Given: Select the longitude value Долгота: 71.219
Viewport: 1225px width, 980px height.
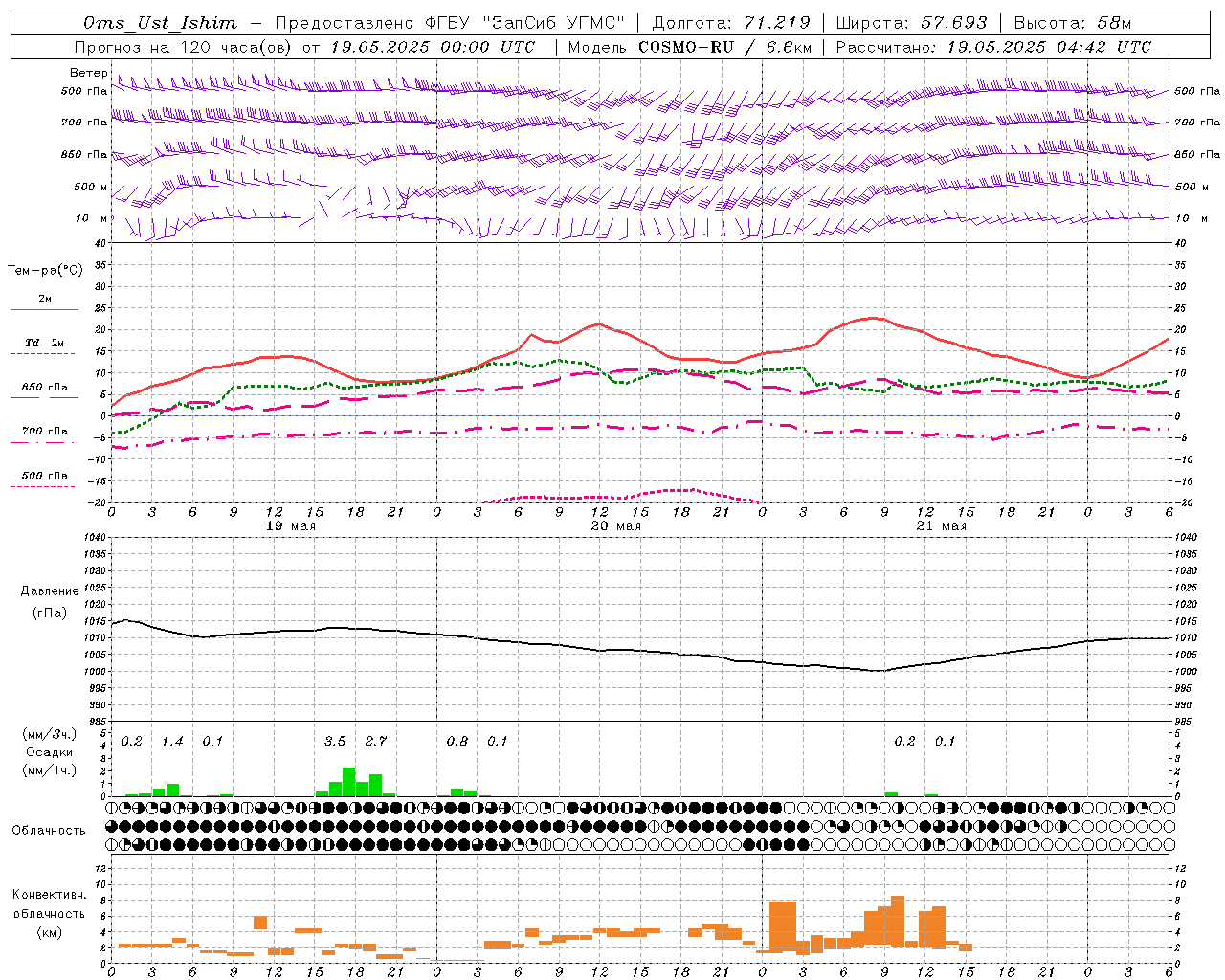Looking at the screenshot, I should [x=731, y=23].
